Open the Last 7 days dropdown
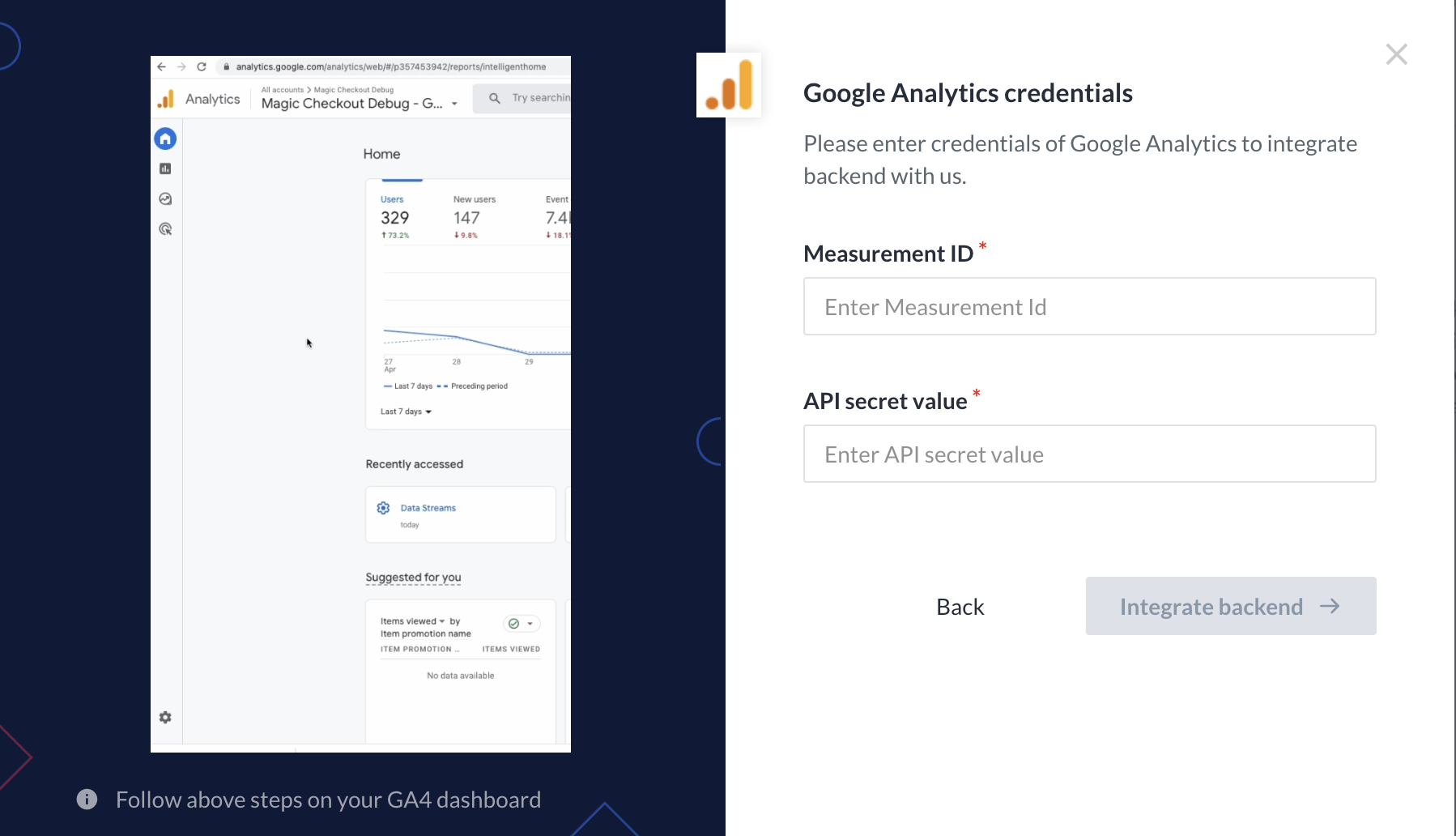The height and width of the screenshot is (836, 1456). tap(407, 412)
